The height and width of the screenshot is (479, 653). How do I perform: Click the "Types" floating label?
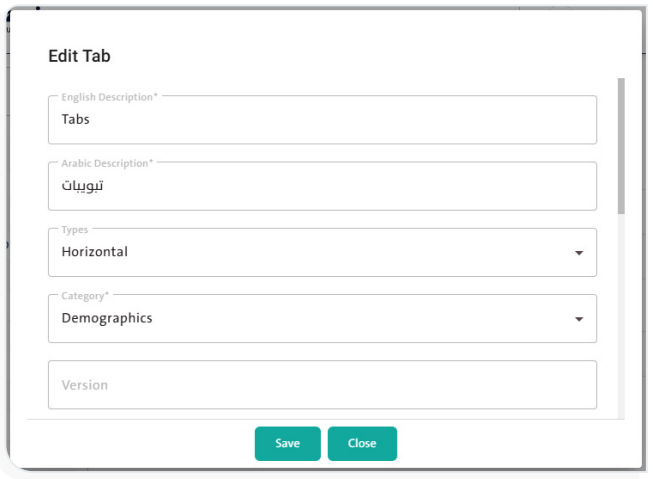(x=75, y=229)
